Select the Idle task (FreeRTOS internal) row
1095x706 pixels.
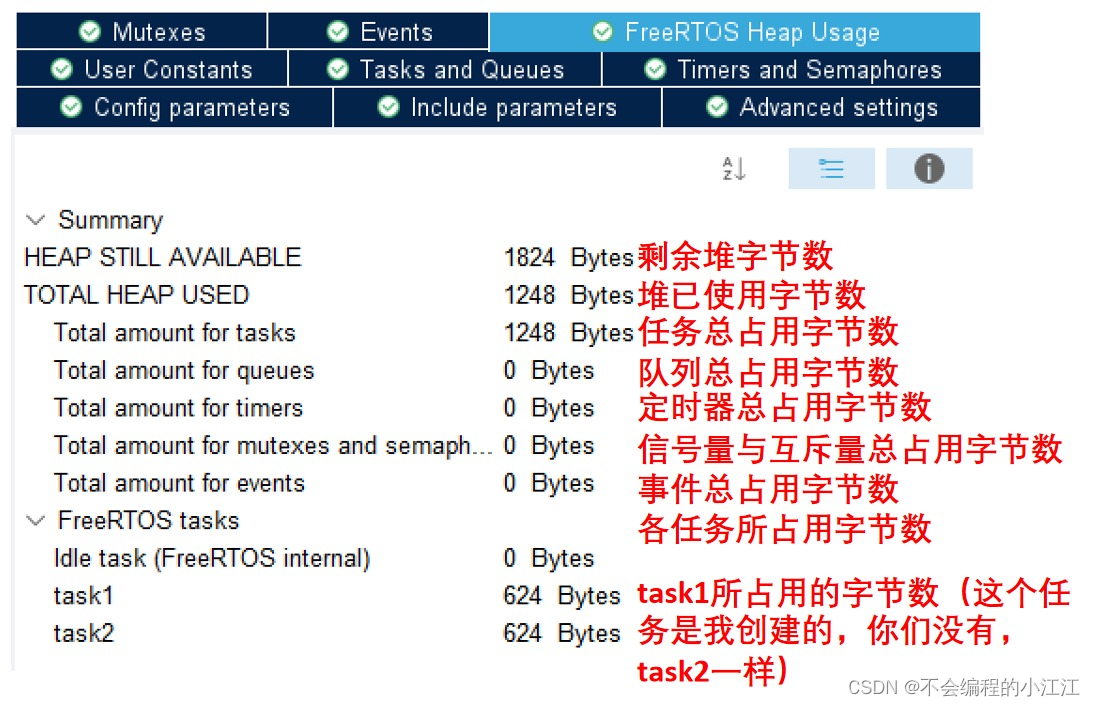pyautogui.click(x=328, y=558)
